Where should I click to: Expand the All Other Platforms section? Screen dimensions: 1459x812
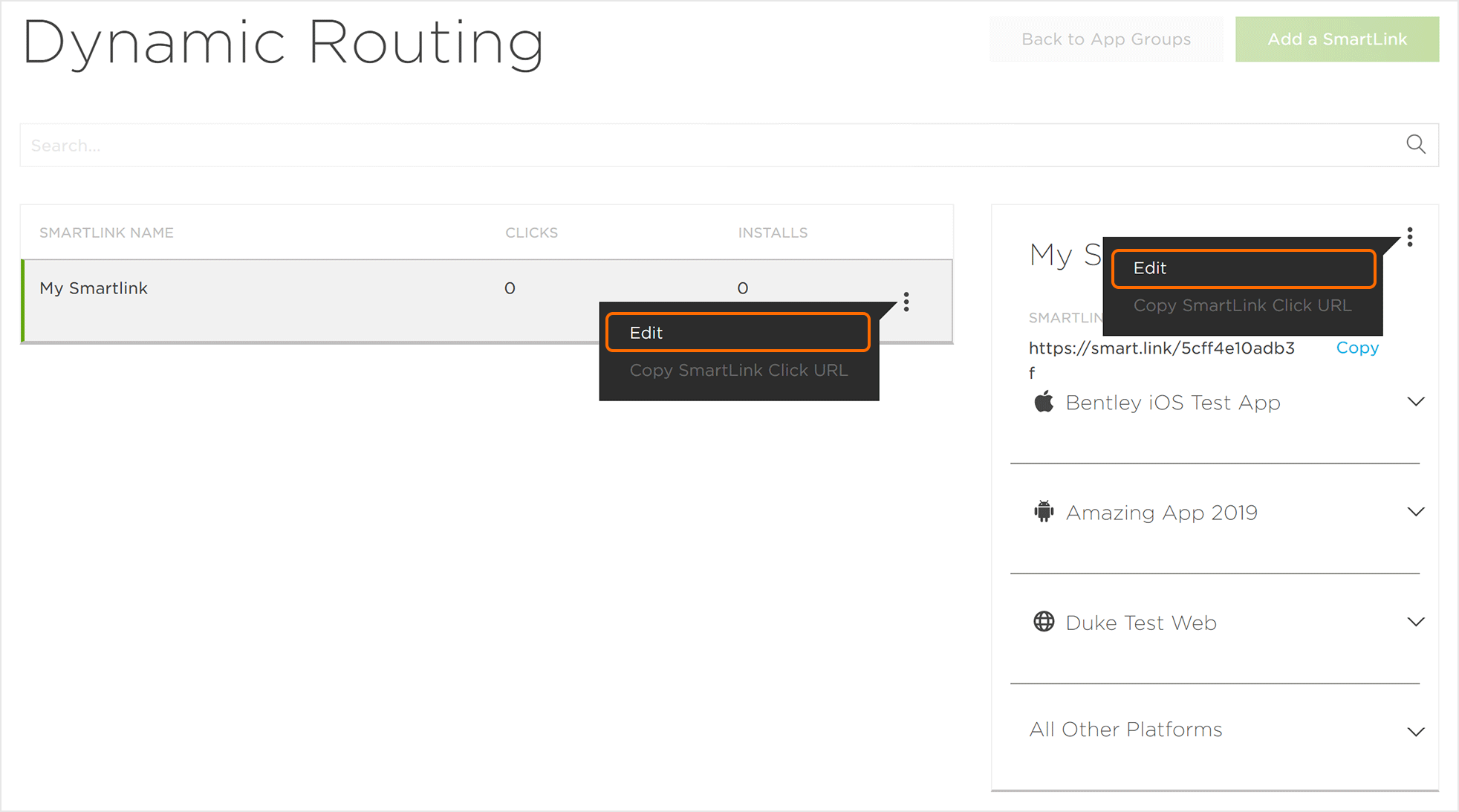pos(1415,732)
